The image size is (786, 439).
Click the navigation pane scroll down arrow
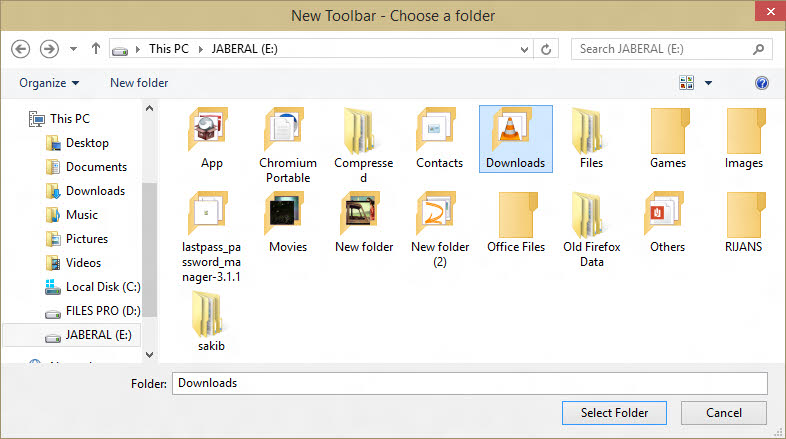tap(149, 354)
